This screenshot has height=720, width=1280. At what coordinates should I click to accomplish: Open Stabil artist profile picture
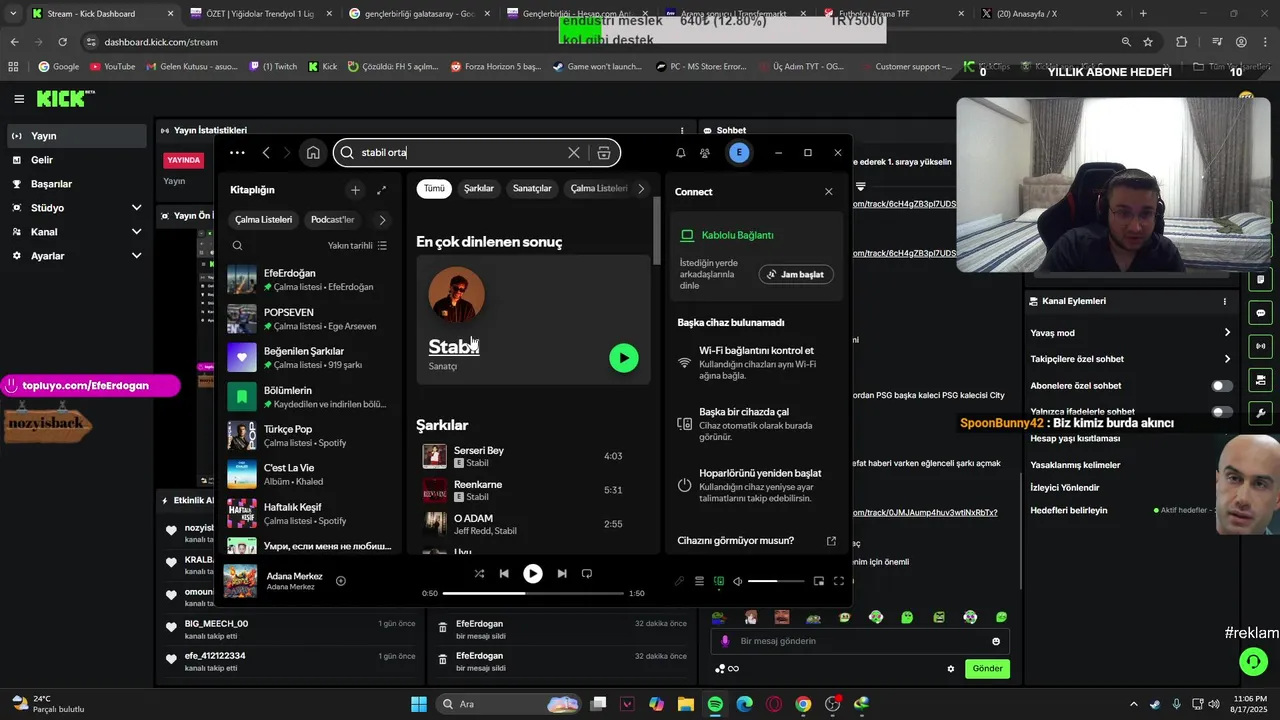pos(457,295)
